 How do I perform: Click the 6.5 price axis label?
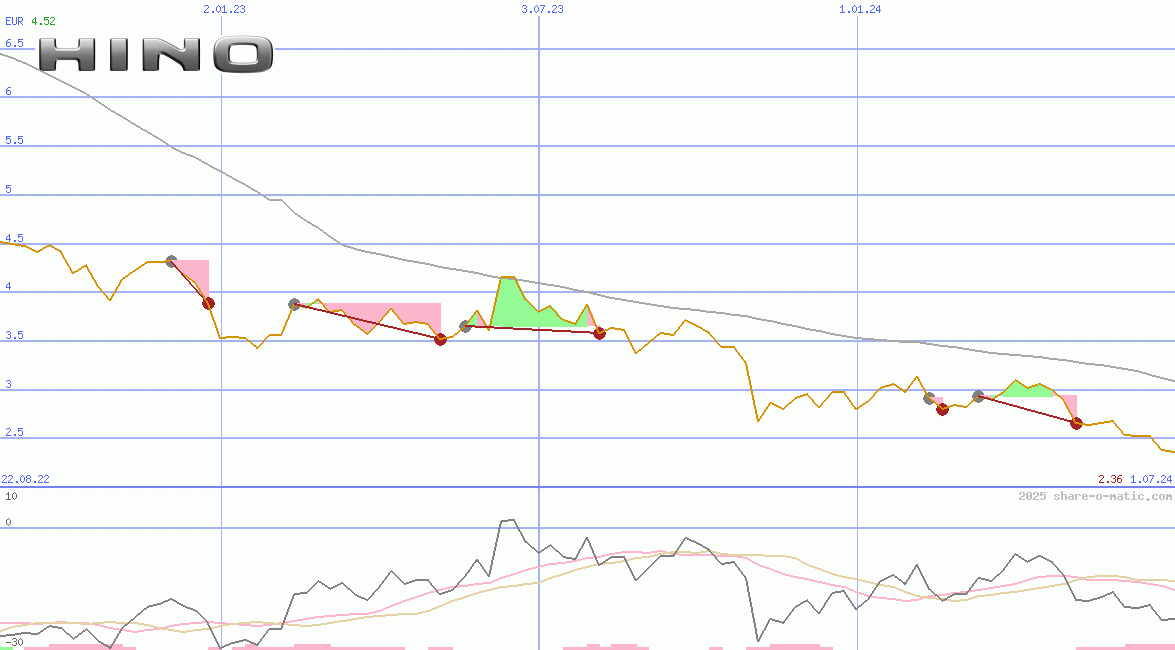pos(14,43)
